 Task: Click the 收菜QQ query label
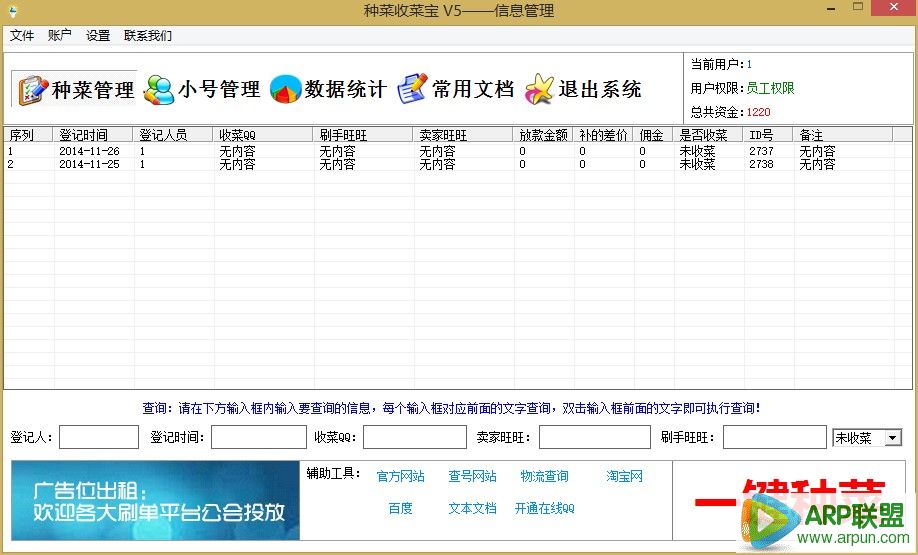(x=335, y=437)
